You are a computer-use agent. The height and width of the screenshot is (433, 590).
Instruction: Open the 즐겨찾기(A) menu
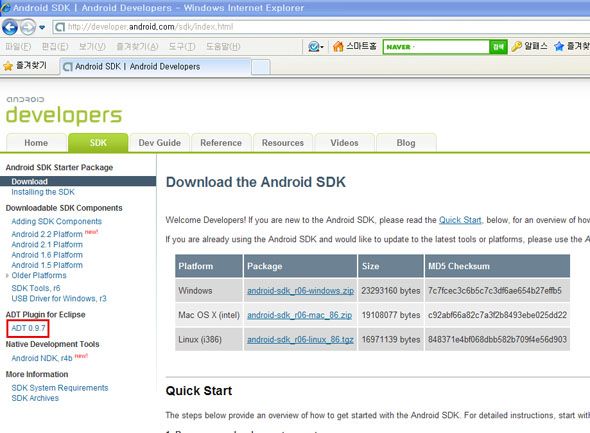[x=137, y=47]
